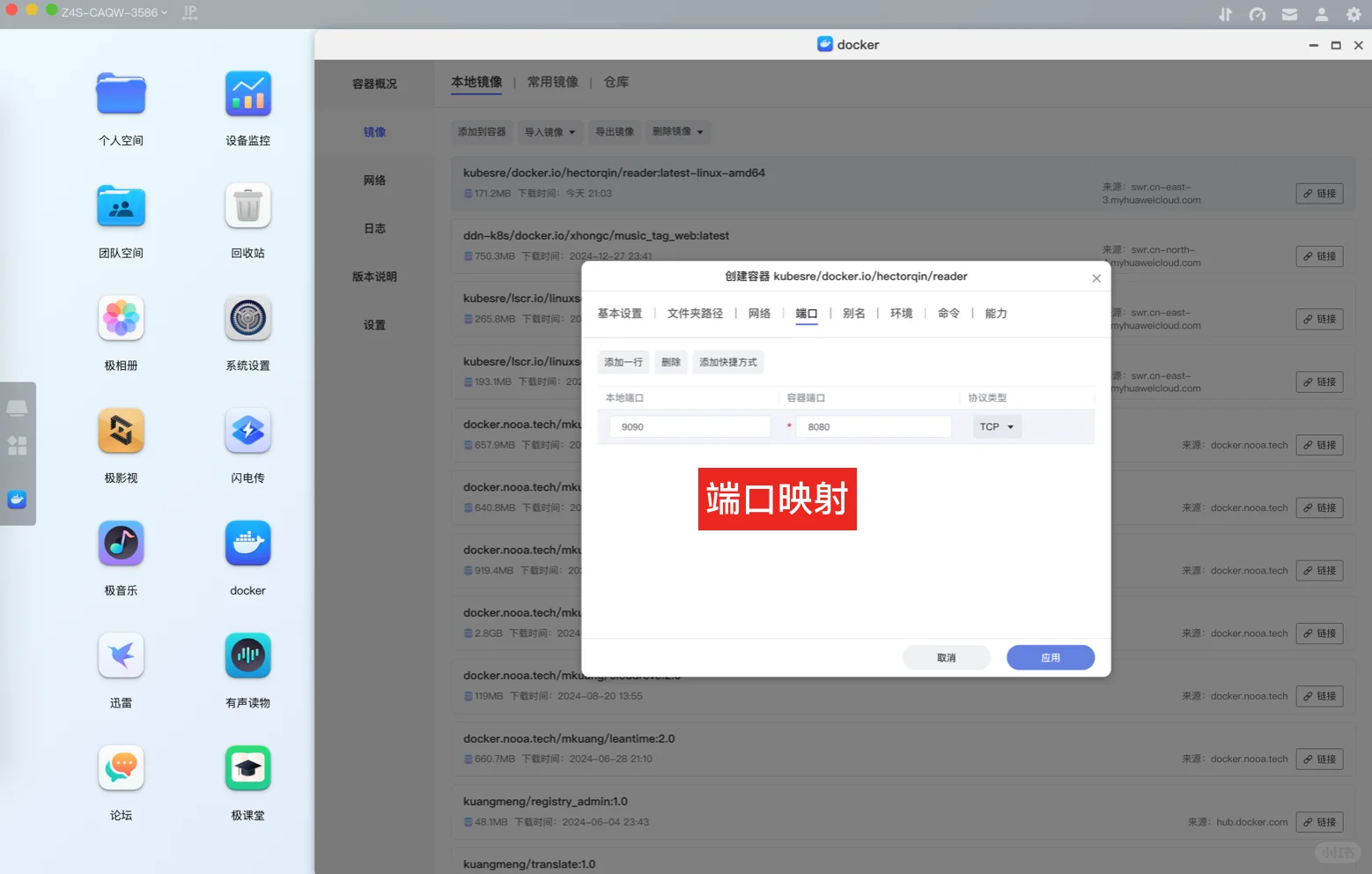Switch to the 常用镜像 tab

553,82
